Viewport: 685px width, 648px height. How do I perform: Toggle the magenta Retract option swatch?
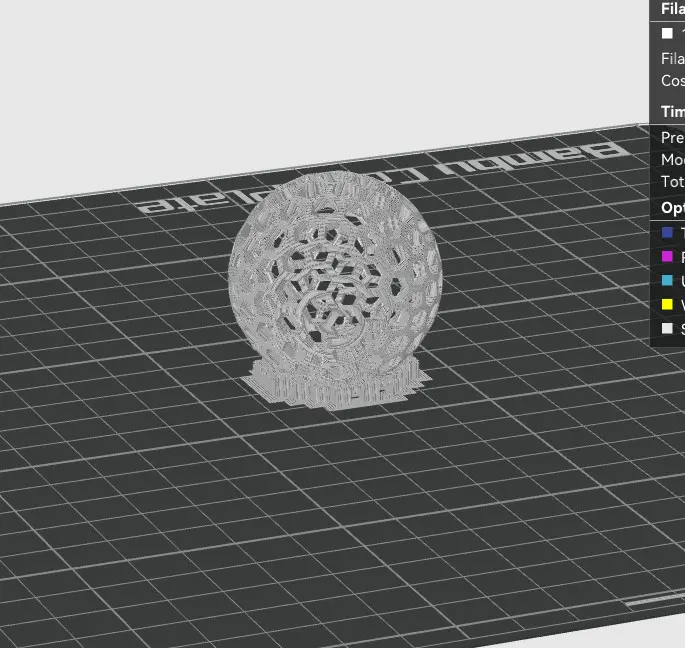tap(667, 256)
